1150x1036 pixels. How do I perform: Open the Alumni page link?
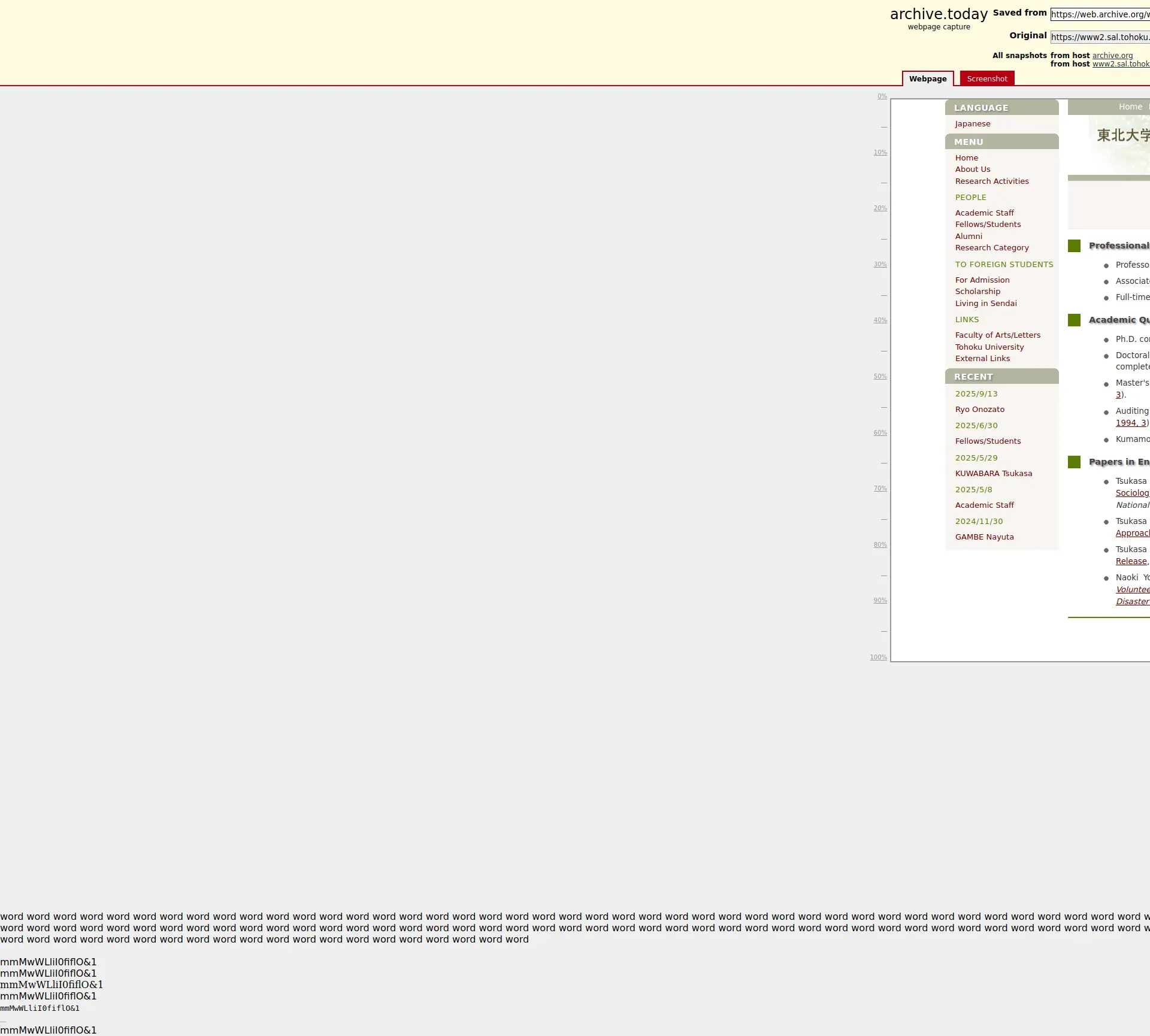pyautogui.click(x=968, y=237)
